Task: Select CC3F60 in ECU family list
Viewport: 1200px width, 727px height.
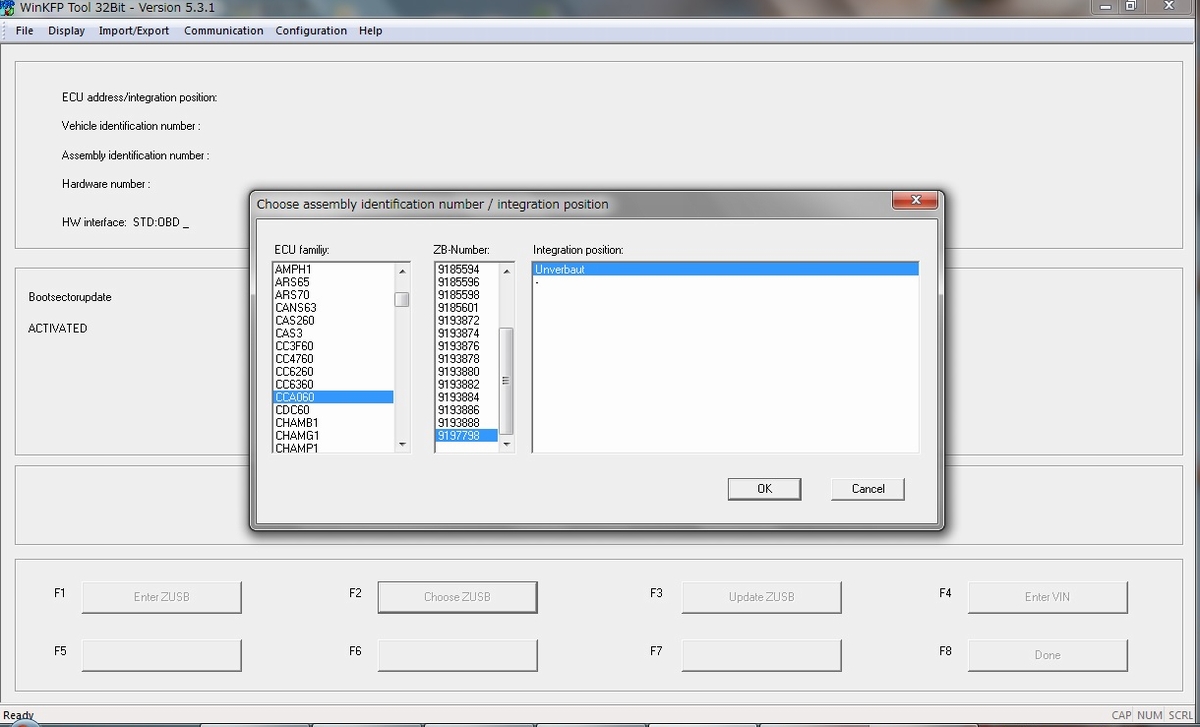Action: pyautogui.click(x=333, y=346)
